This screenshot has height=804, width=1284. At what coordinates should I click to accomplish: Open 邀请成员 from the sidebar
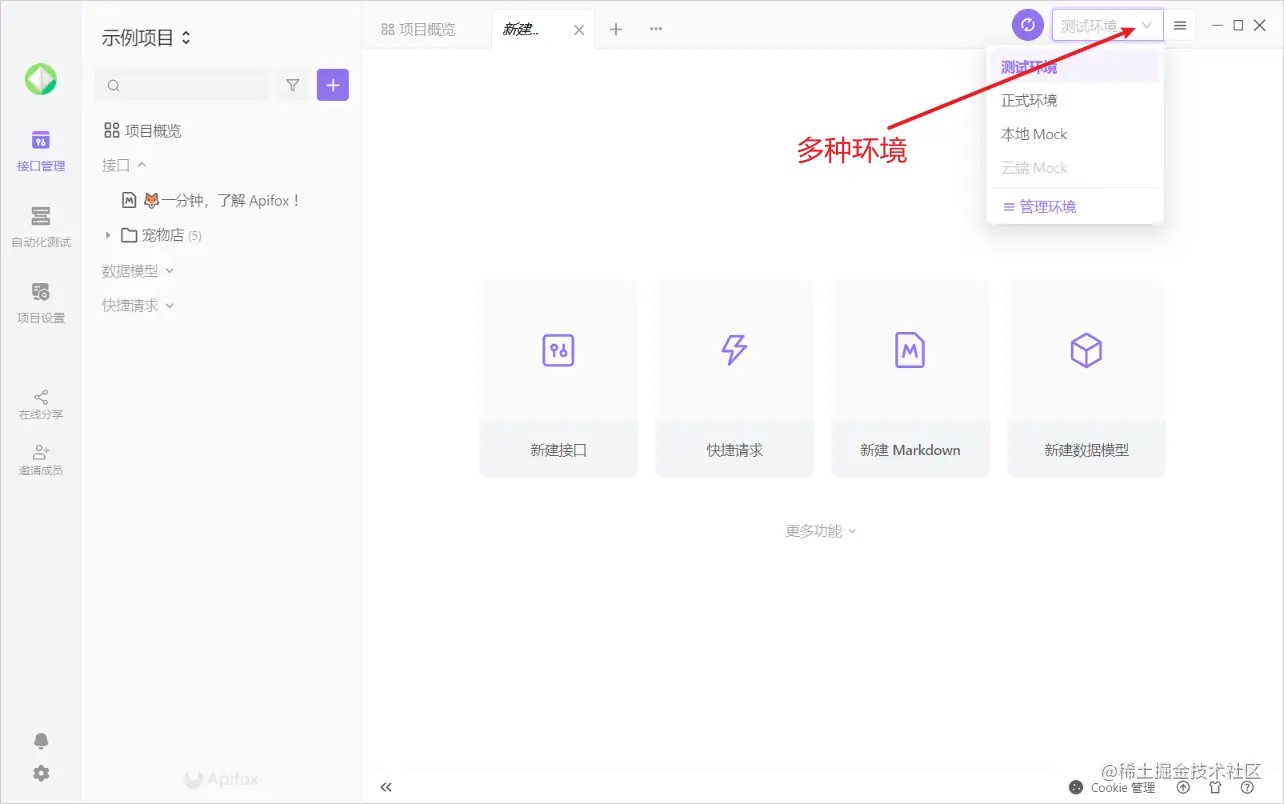(40, 458)
